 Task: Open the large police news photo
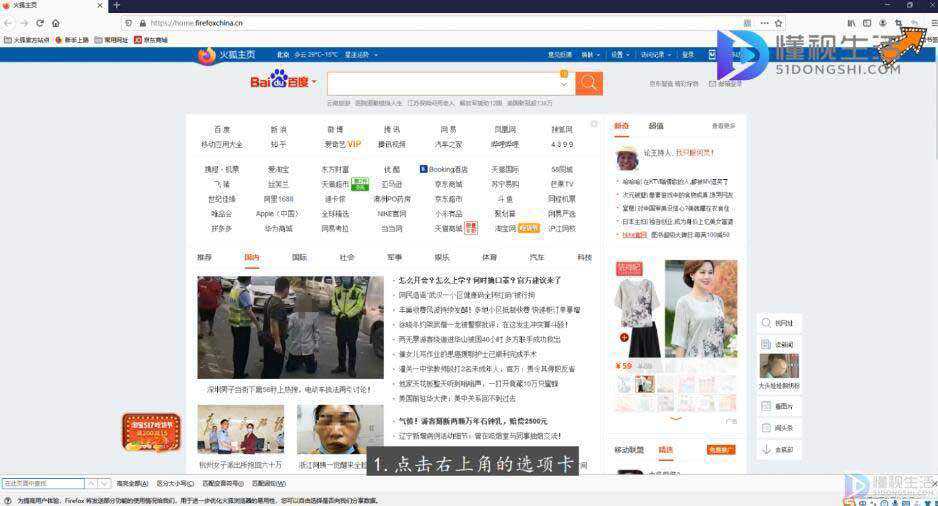pyautogui.click(x=290, y=327)
